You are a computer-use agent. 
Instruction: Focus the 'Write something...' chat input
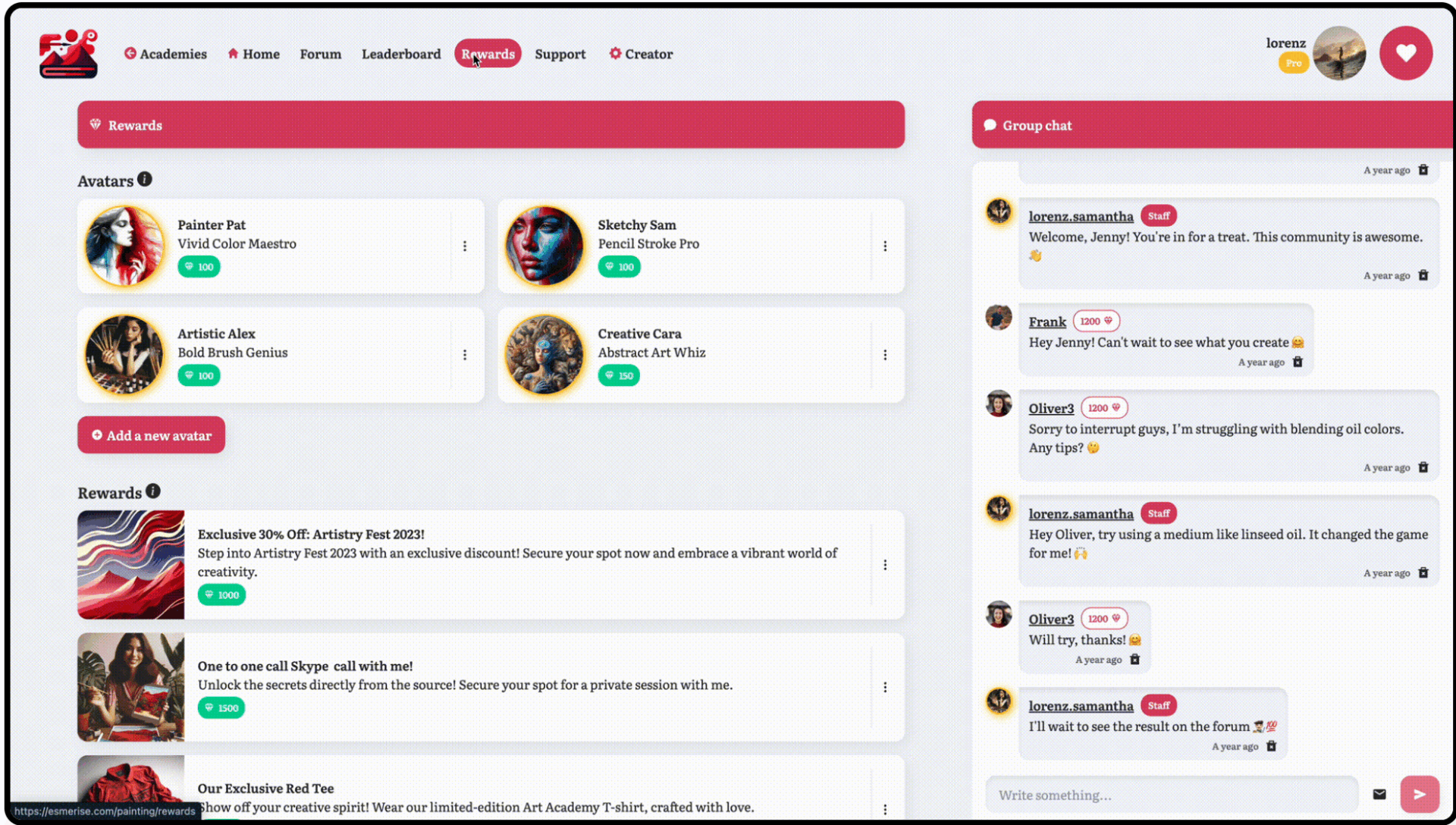tap(1172, 795)
